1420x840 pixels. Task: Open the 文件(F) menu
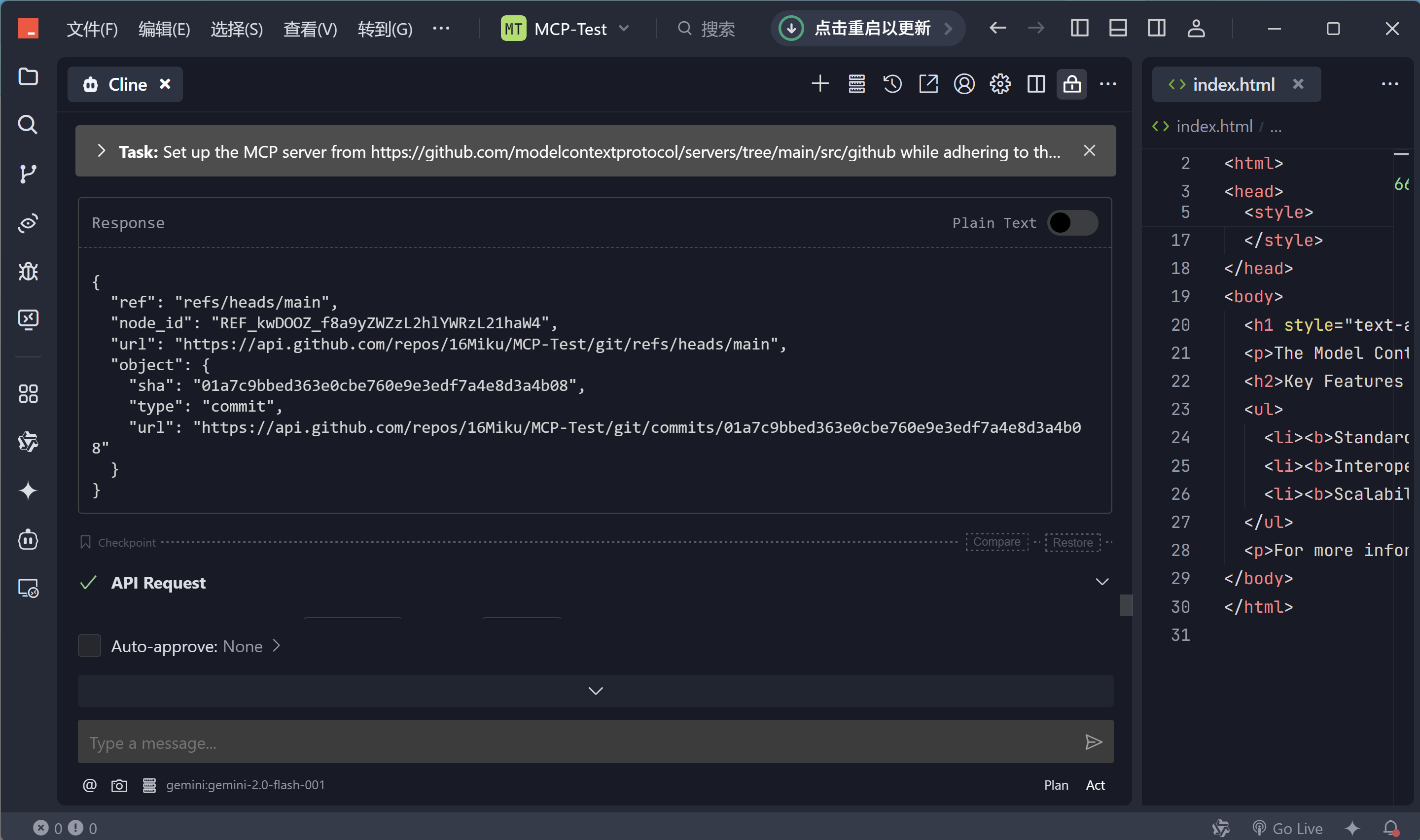pyautogui.click(x=92, y=28)
